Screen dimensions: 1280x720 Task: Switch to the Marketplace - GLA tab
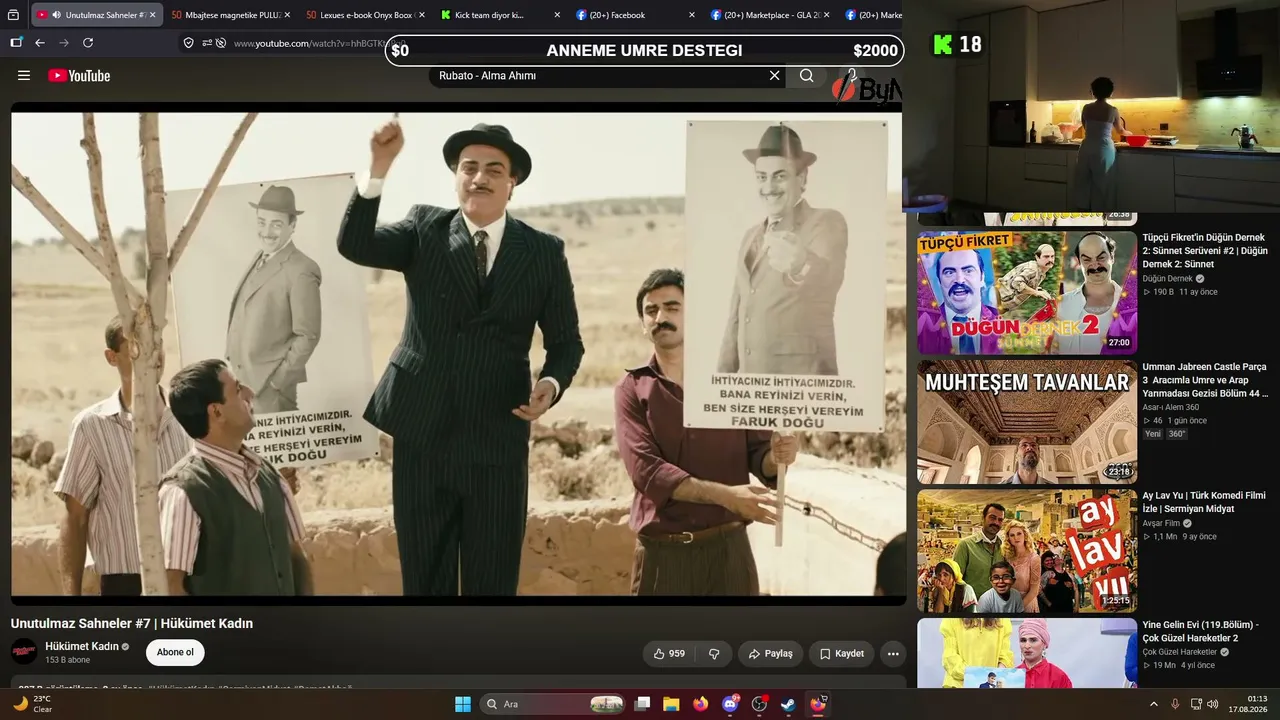coord(770,15)
